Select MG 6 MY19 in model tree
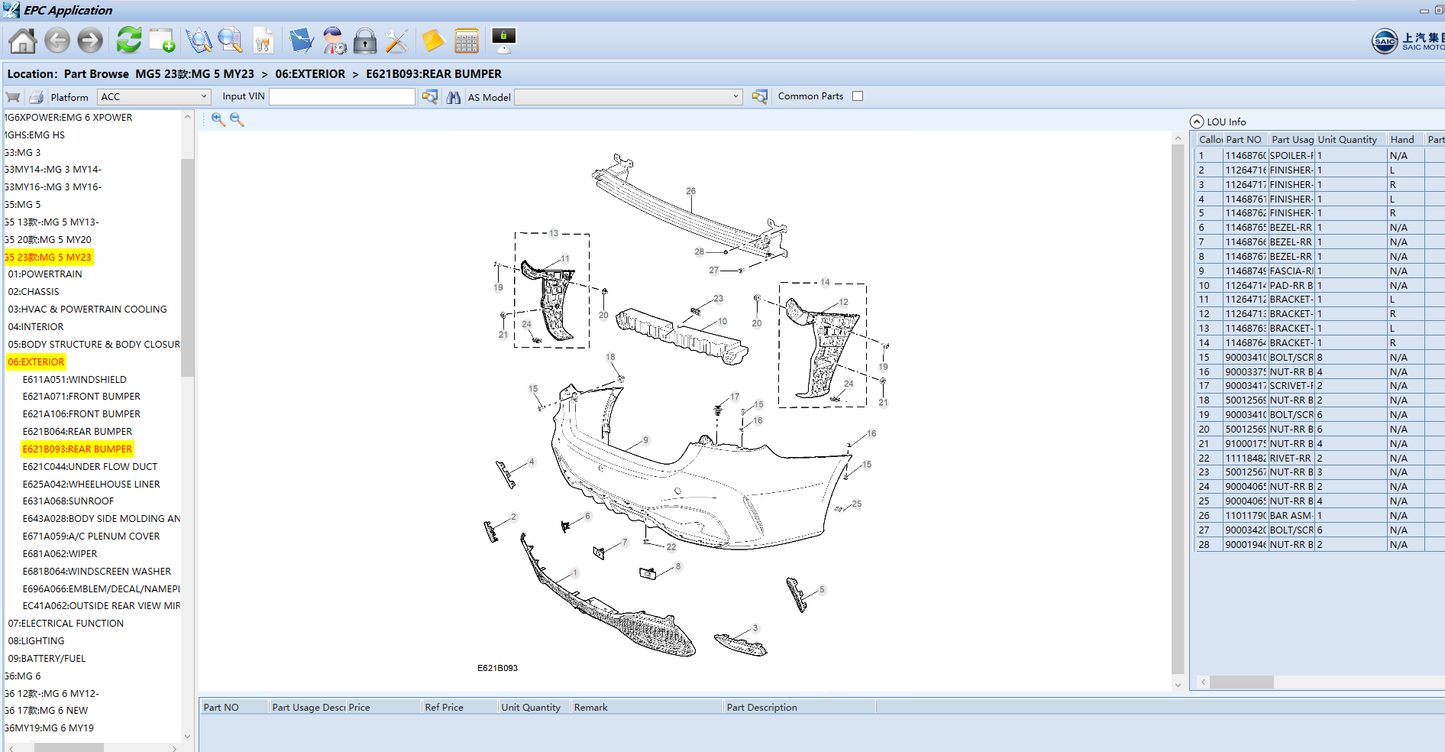 (x=49, y=728)
